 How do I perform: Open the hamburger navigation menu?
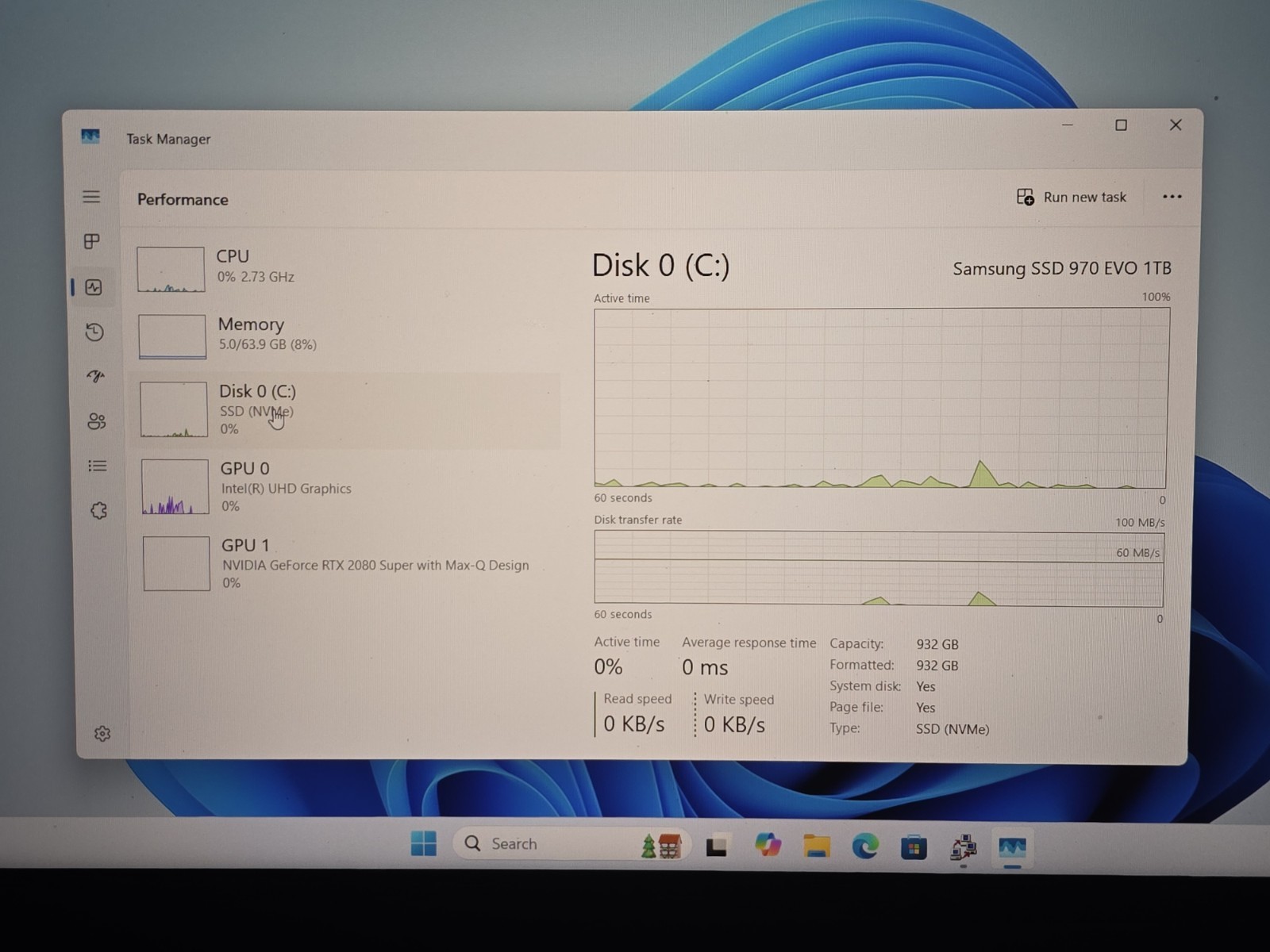tap(91, 197)
